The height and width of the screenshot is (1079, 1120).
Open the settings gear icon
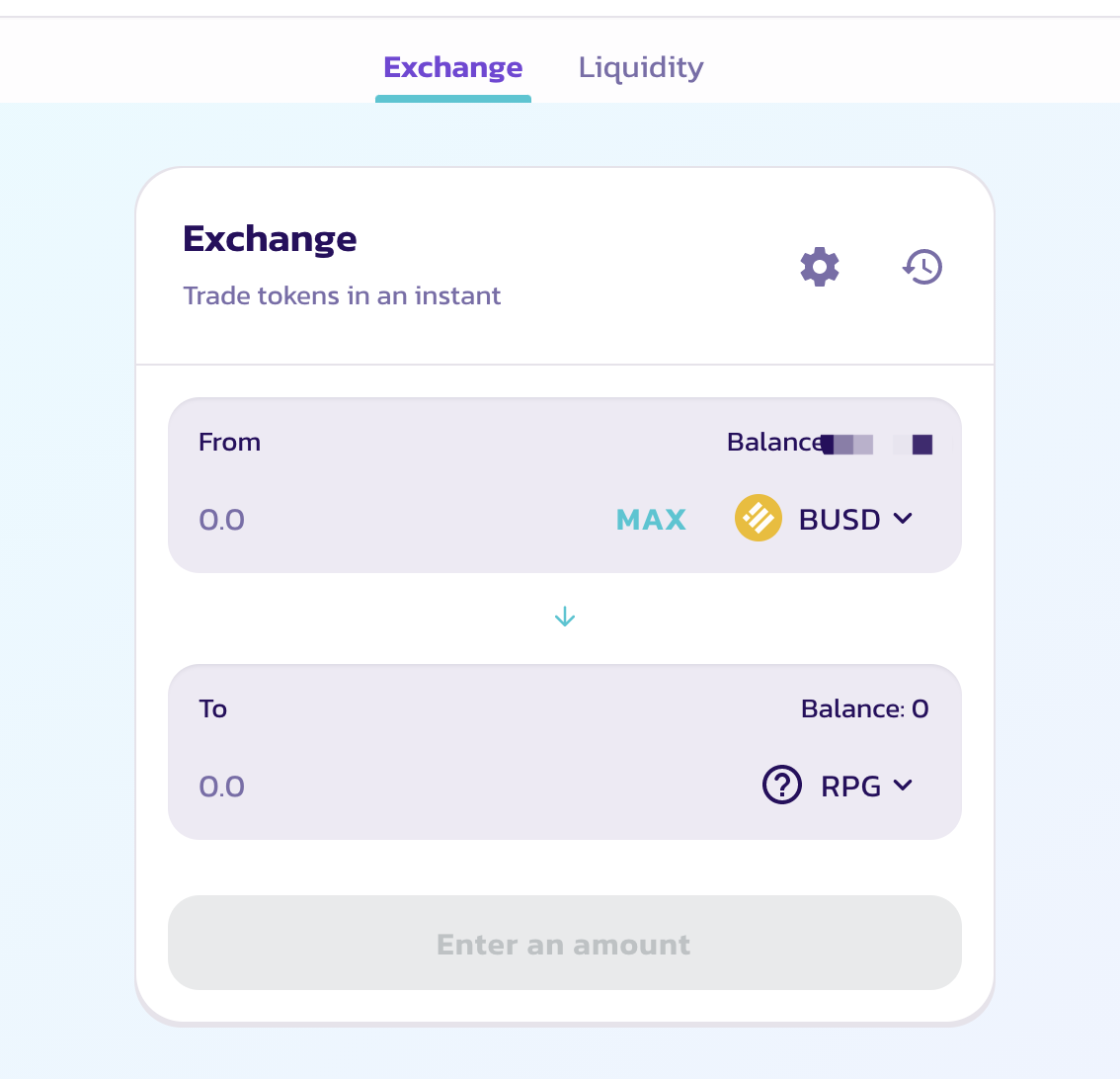(x=820, y=267)
